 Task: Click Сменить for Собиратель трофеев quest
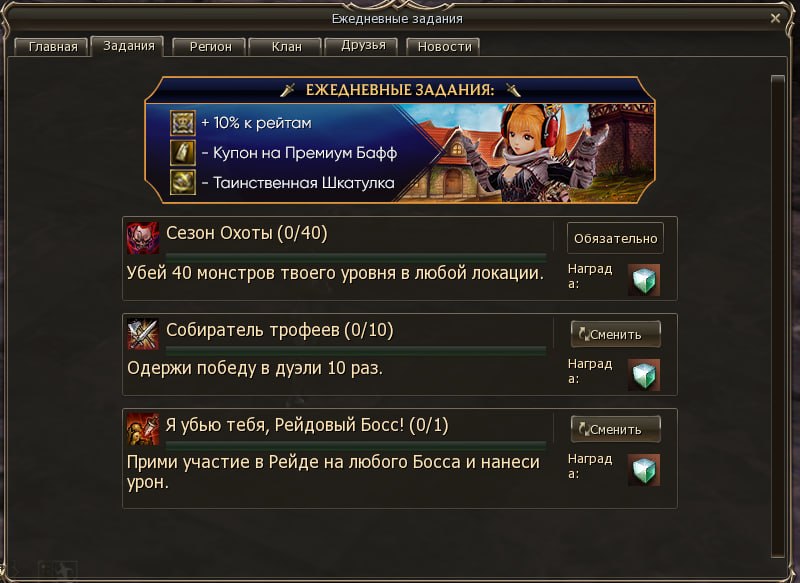(x=616, y=334)
